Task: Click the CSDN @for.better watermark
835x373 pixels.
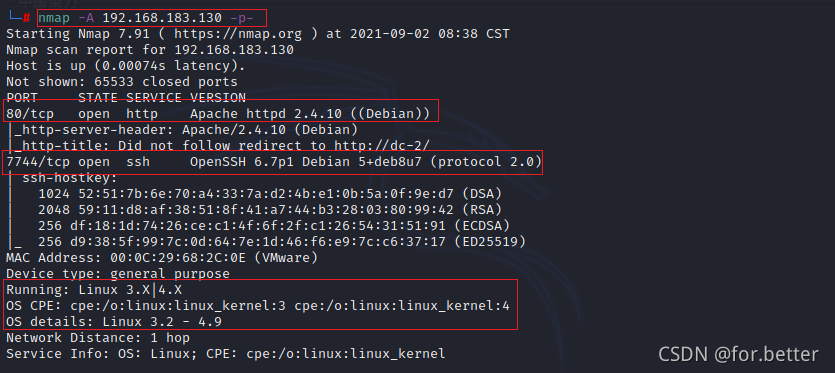Action: 738,354
